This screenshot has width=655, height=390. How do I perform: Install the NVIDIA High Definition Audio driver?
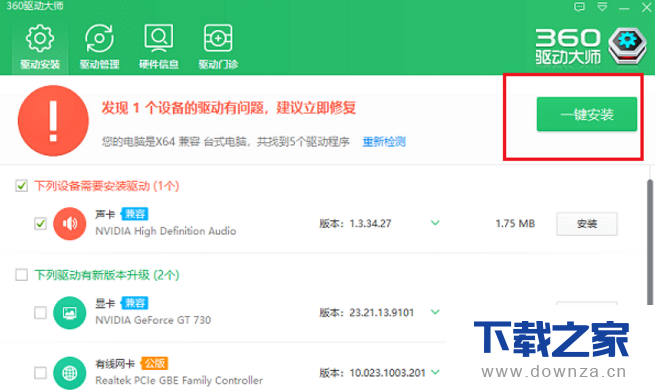point(587,224)
